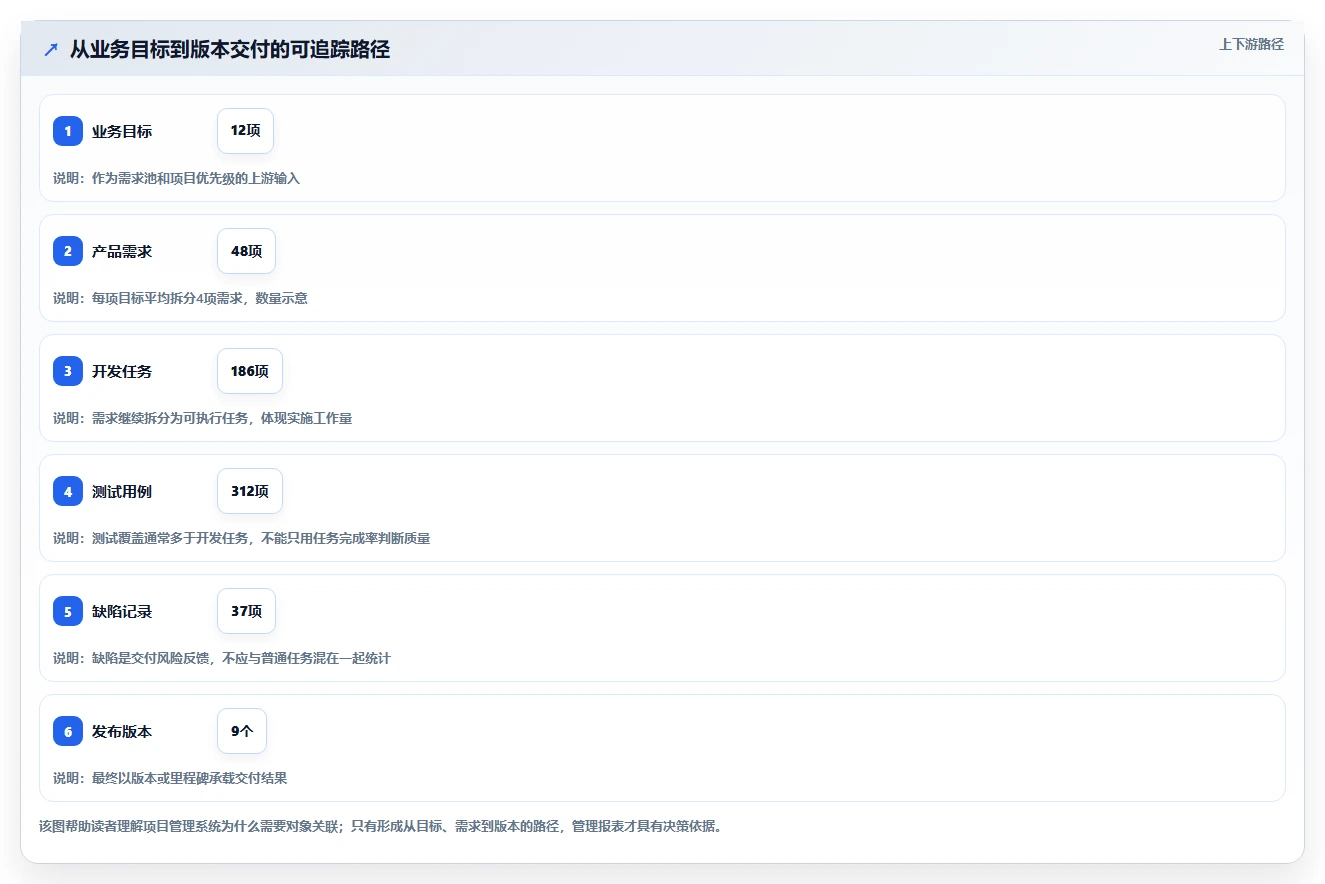Click description 缺陷是交付风险反馈
The image size is (1325, 884).
pos(221,658)
